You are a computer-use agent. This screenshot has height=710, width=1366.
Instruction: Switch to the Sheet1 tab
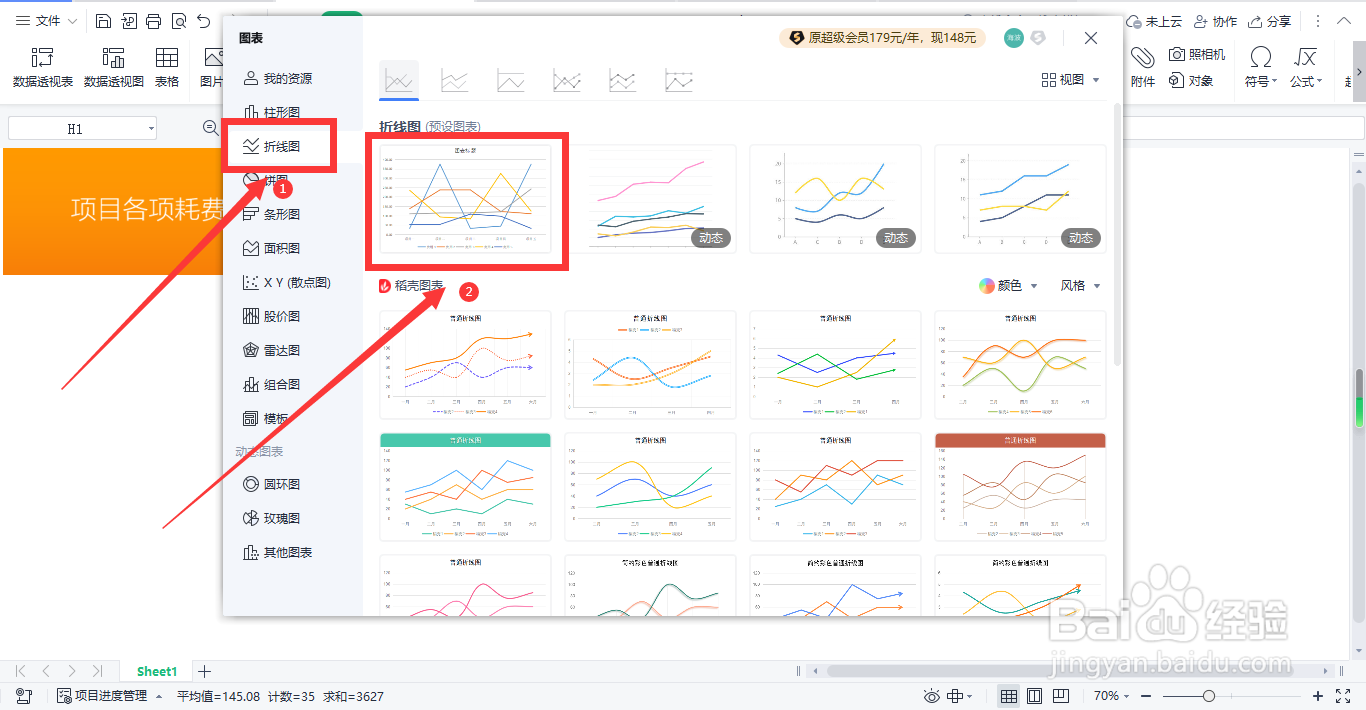(x=157, y=671)
